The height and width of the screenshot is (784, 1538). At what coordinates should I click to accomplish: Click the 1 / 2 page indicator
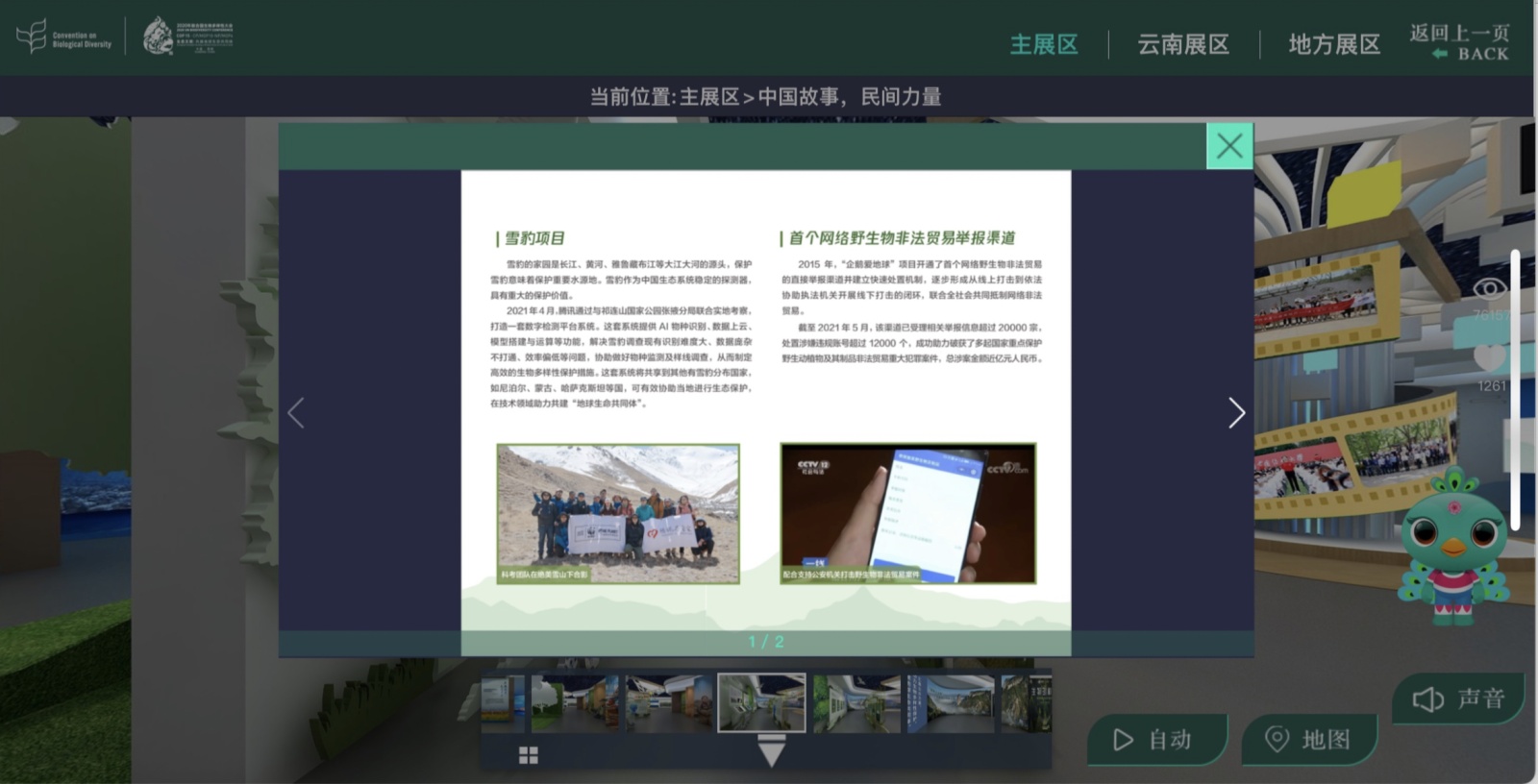click(766, 642)
